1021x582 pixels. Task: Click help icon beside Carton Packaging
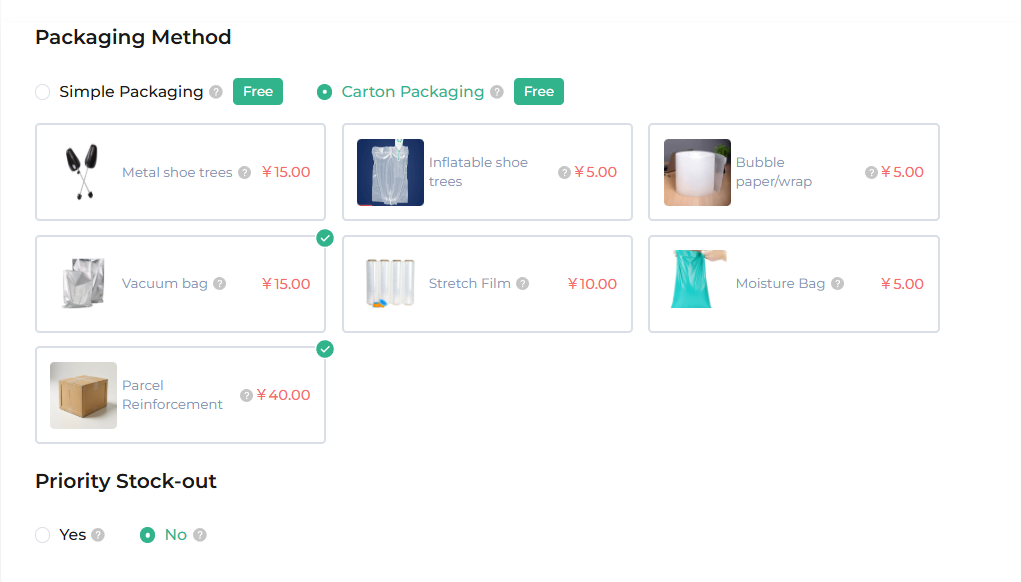coord(497,92)
